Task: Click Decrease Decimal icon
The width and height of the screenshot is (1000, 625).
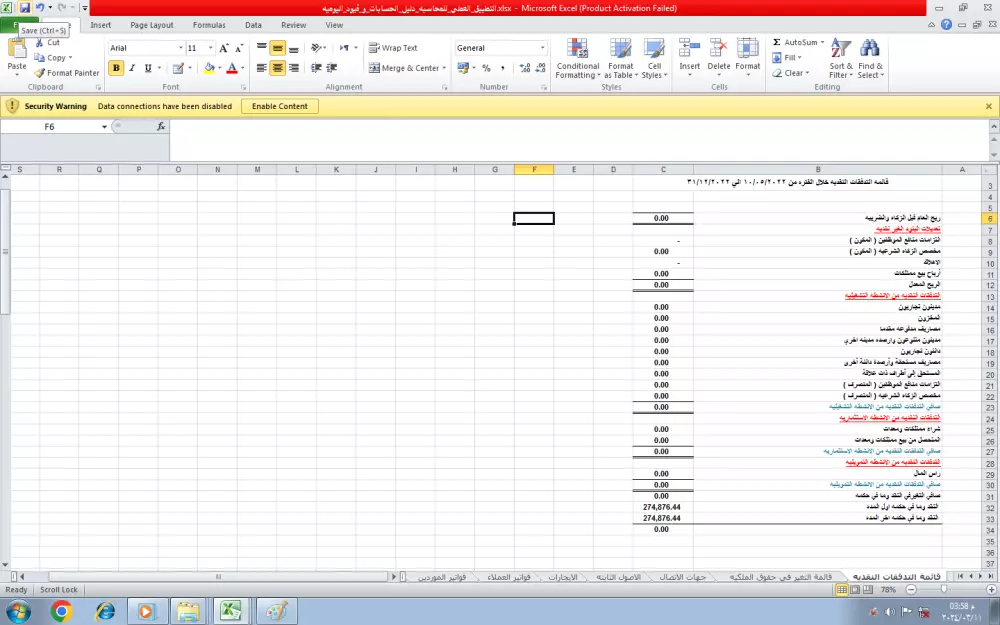Action: [541, 68]
